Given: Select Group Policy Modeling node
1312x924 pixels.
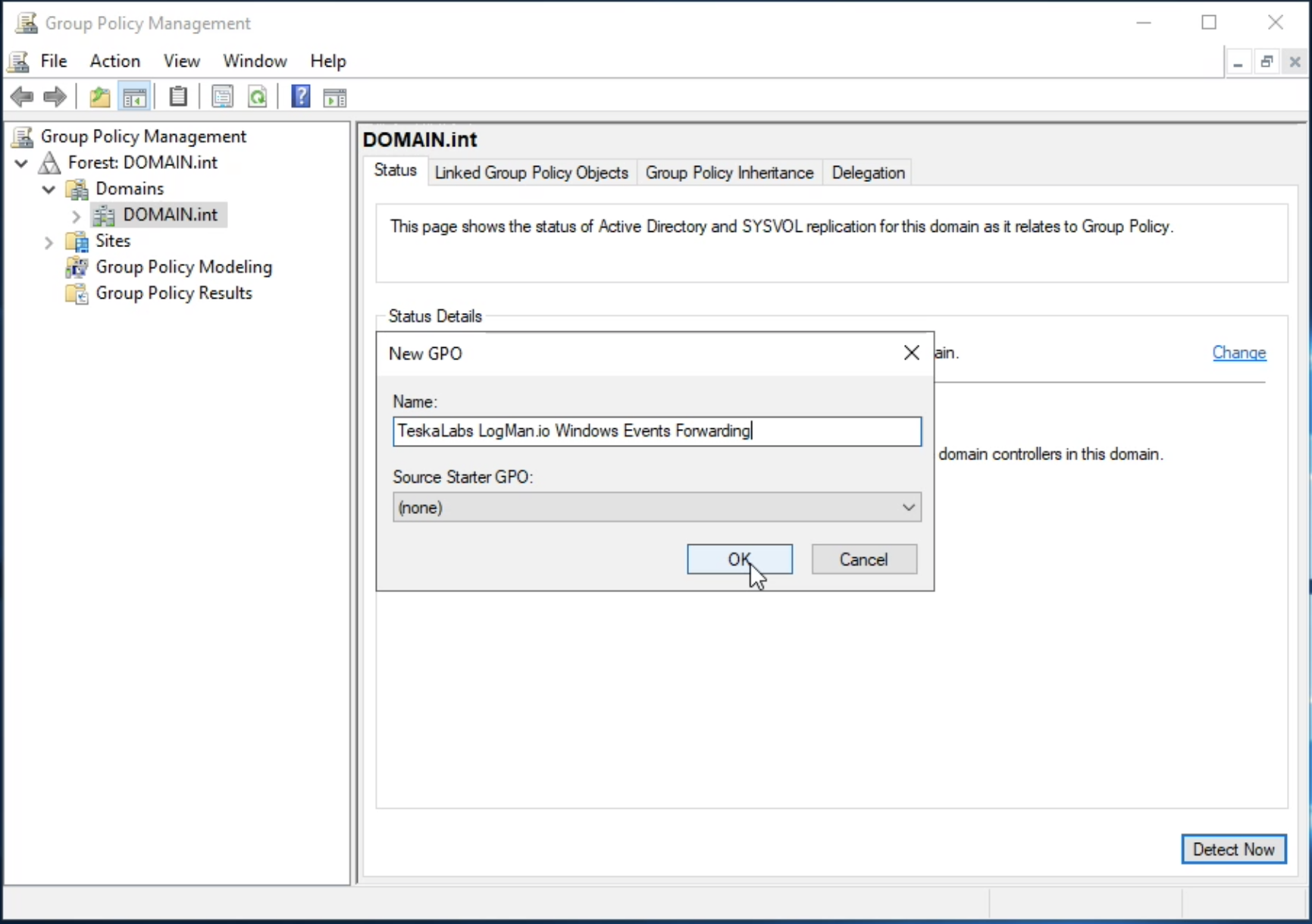Looking at the screenshot, I should (x=183, y=267).
